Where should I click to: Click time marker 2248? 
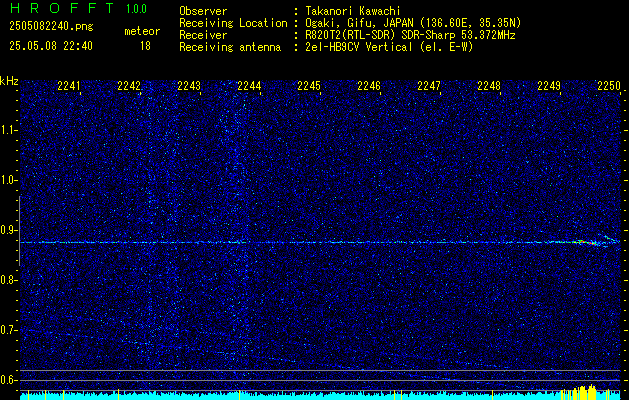click(x=489, y=86)
